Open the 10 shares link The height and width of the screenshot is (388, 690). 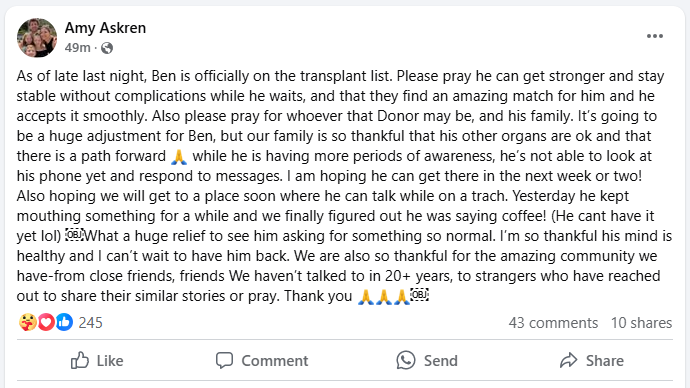tap(641, 323)
